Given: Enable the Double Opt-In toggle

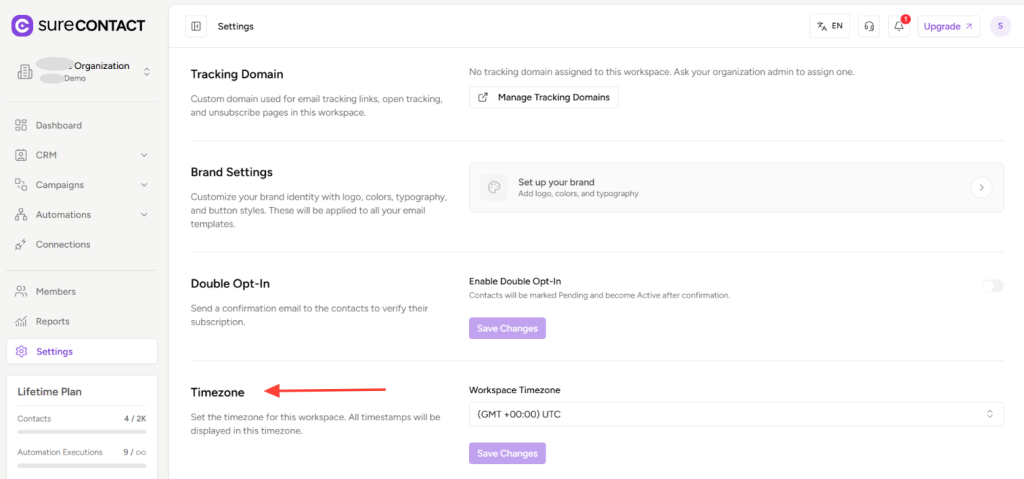Looking at the screenshot, I should [x=992, y=286].
